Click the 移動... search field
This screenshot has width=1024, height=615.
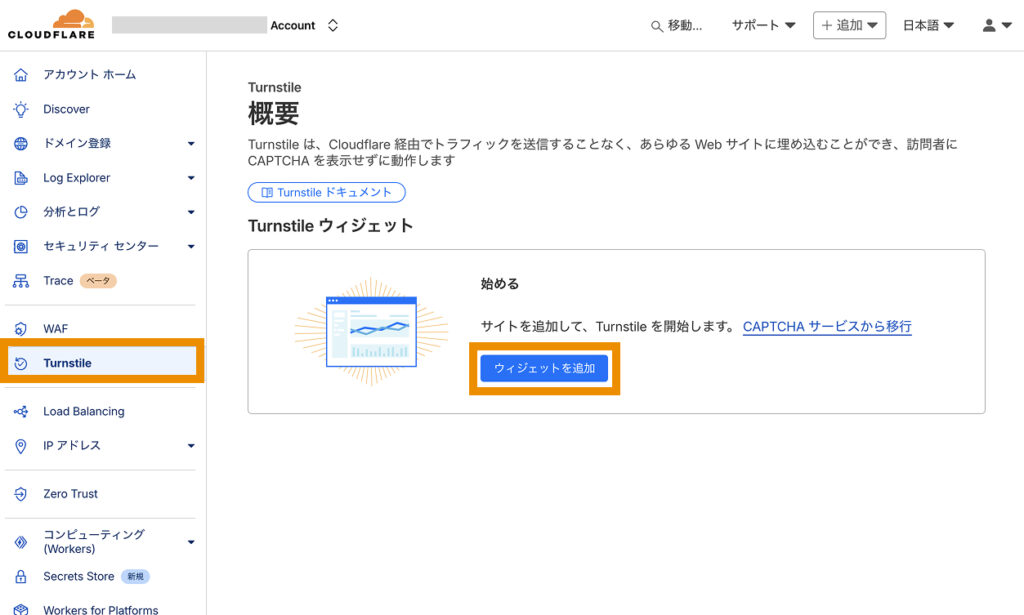[677, 26]
